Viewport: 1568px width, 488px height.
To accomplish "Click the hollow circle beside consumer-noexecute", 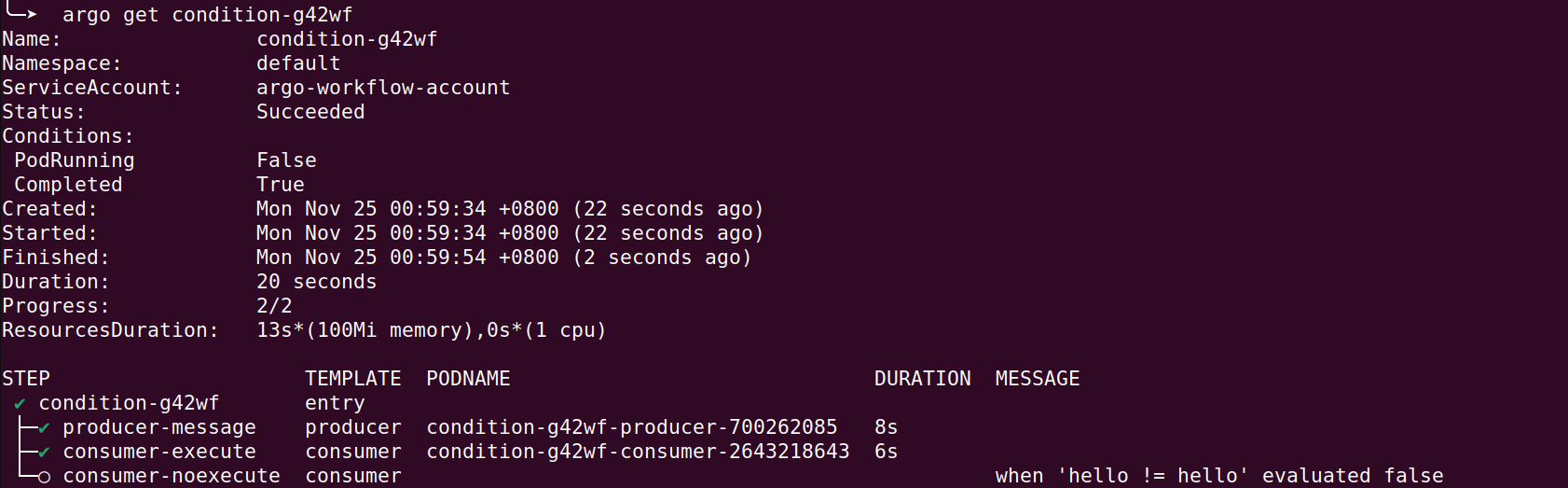I will 44,476.
